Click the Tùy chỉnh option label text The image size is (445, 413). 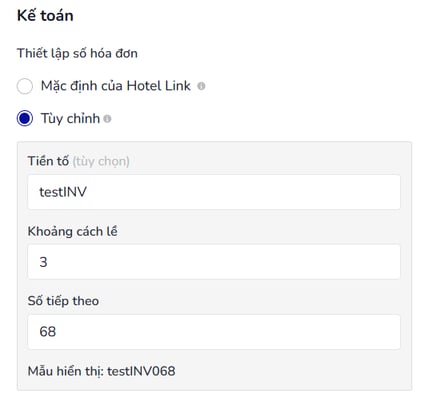click(70, 118)
